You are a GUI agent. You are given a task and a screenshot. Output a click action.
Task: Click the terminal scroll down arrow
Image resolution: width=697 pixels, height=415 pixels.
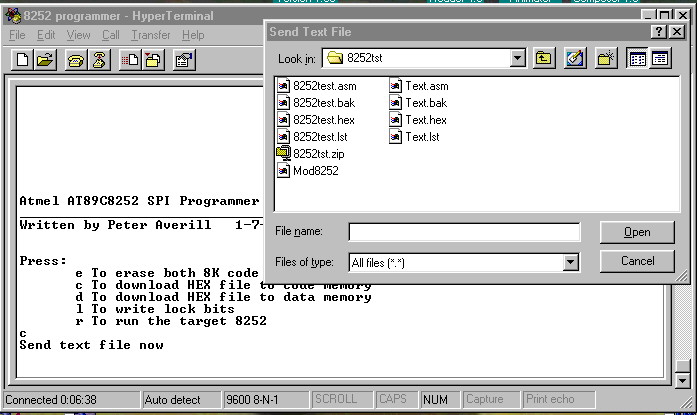(682, 380)
